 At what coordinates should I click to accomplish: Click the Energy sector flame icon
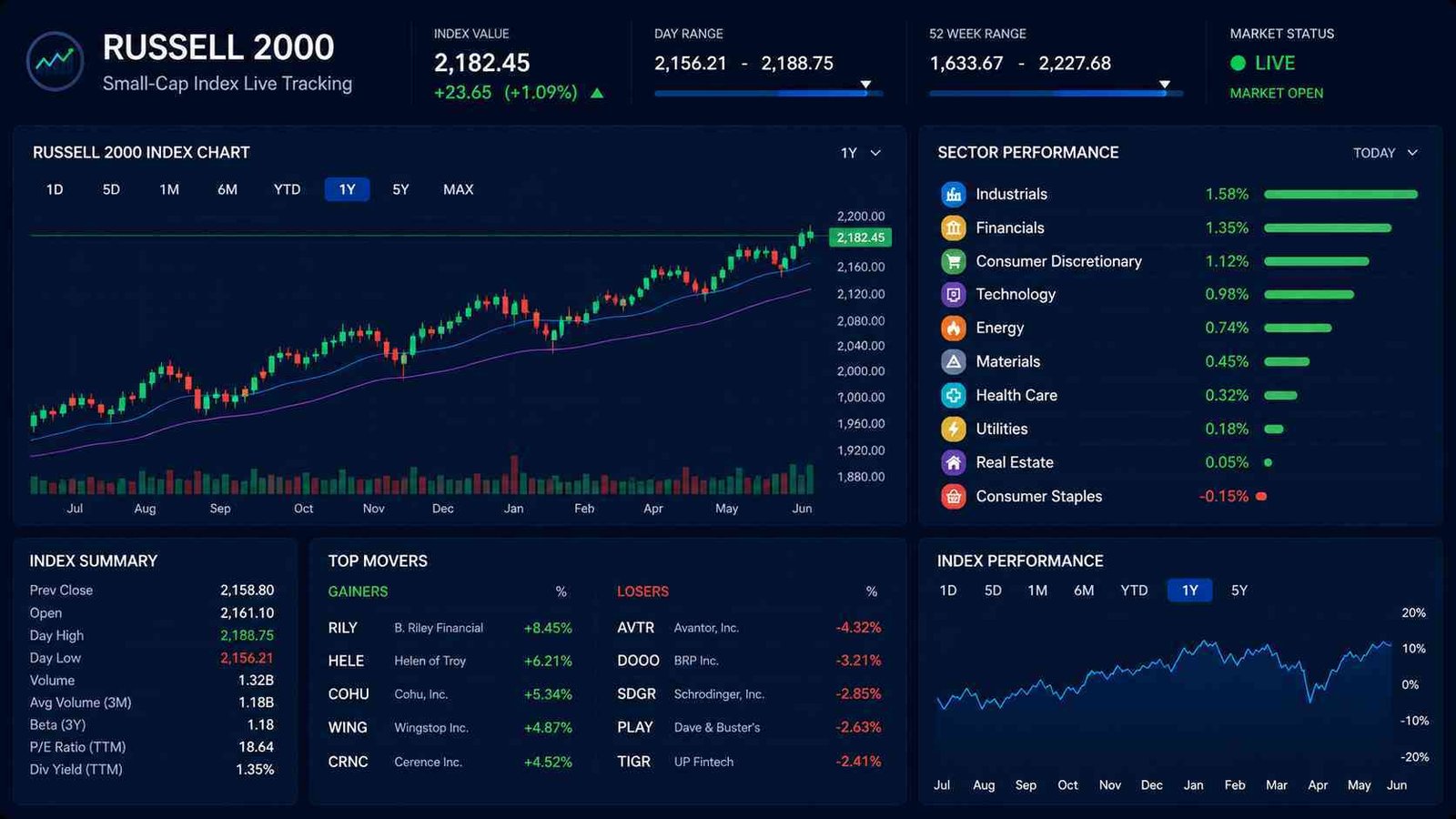pyautogui.click(x=953, y=328)
